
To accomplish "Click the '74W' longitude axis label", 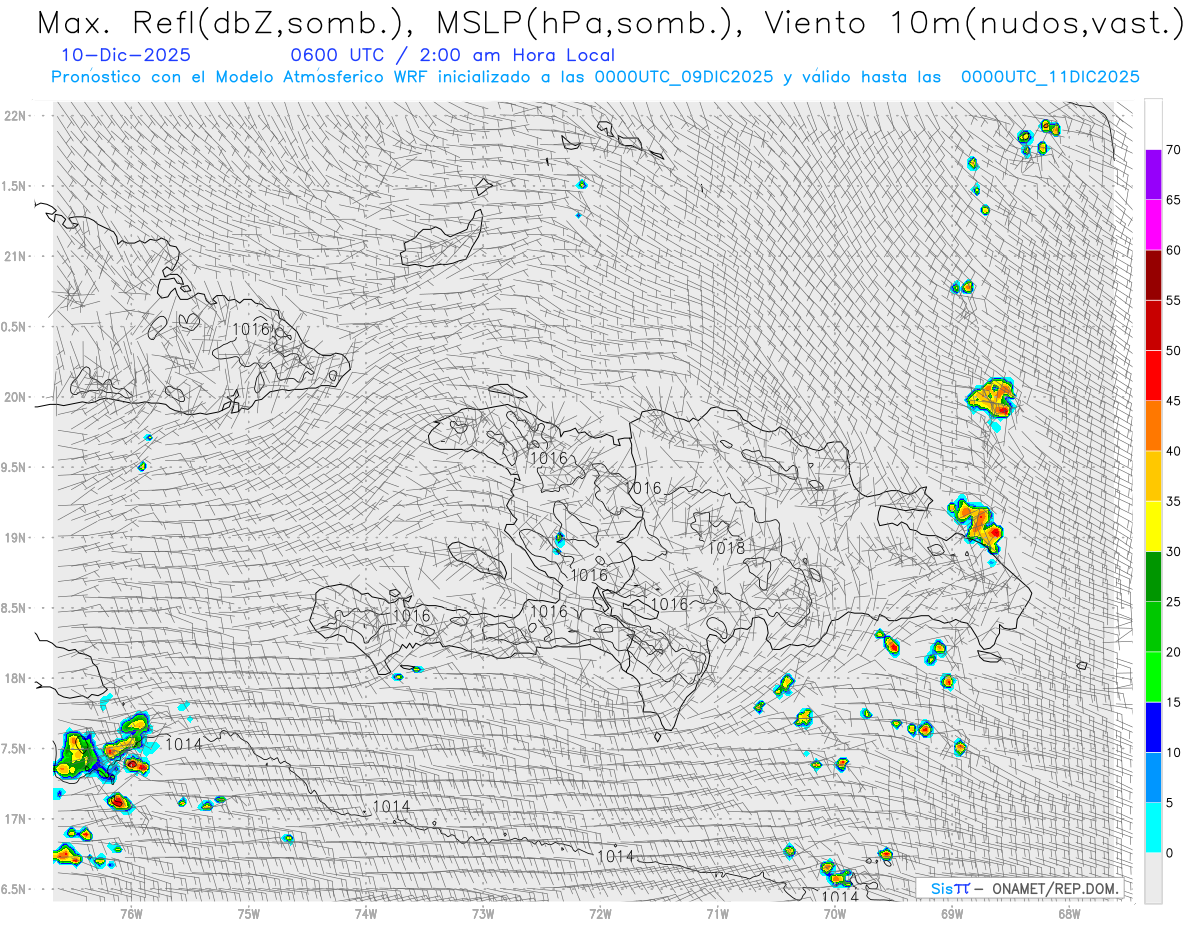I will [366, 913].
